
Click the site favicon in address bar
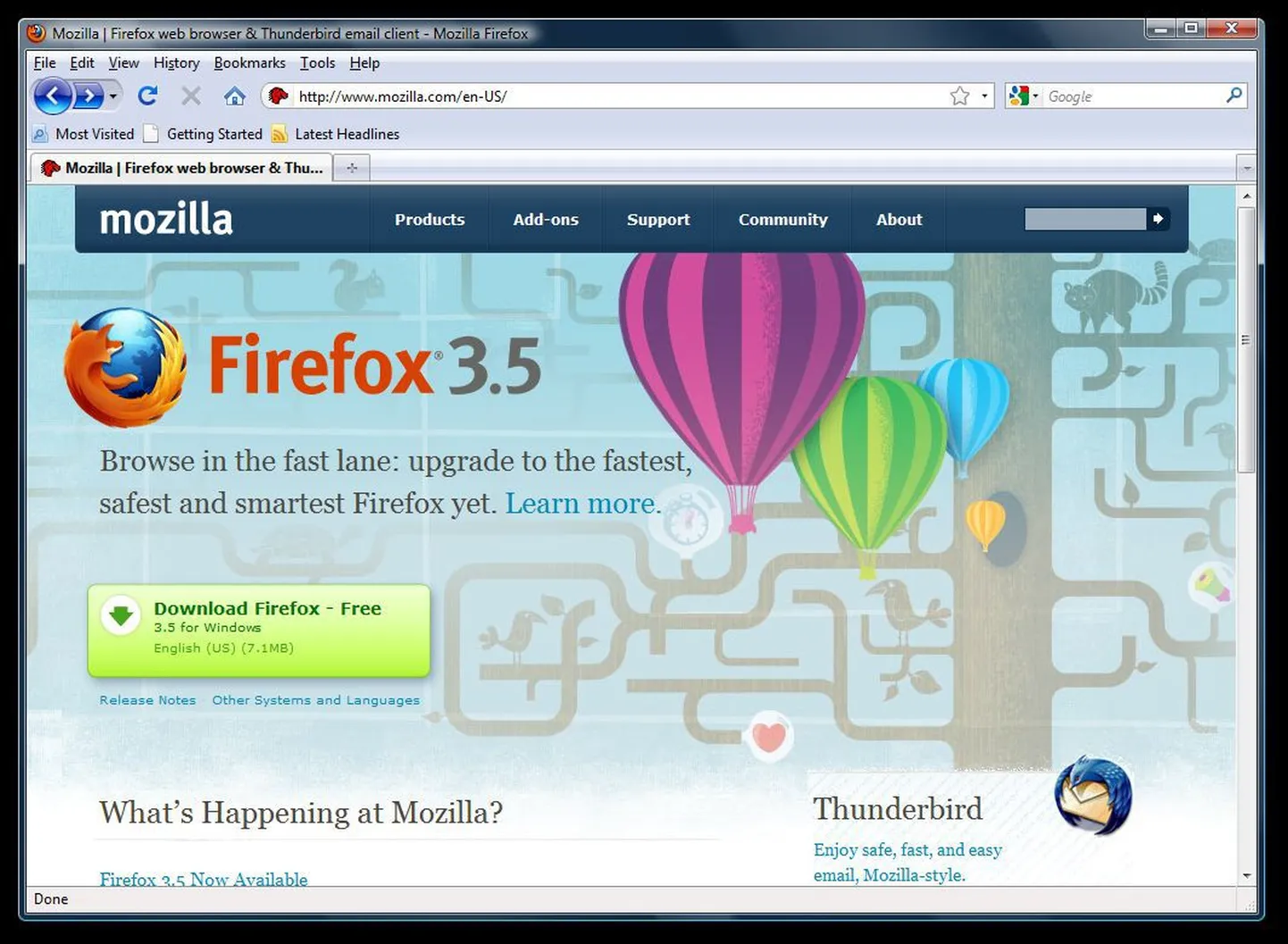click(279, 96)
